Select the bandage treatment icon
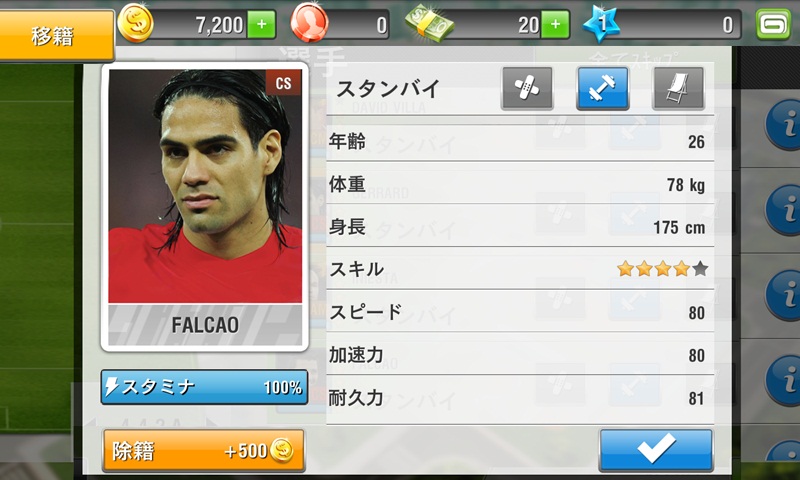The width and height of the screenshot is (800, 480). click(527, 88)
